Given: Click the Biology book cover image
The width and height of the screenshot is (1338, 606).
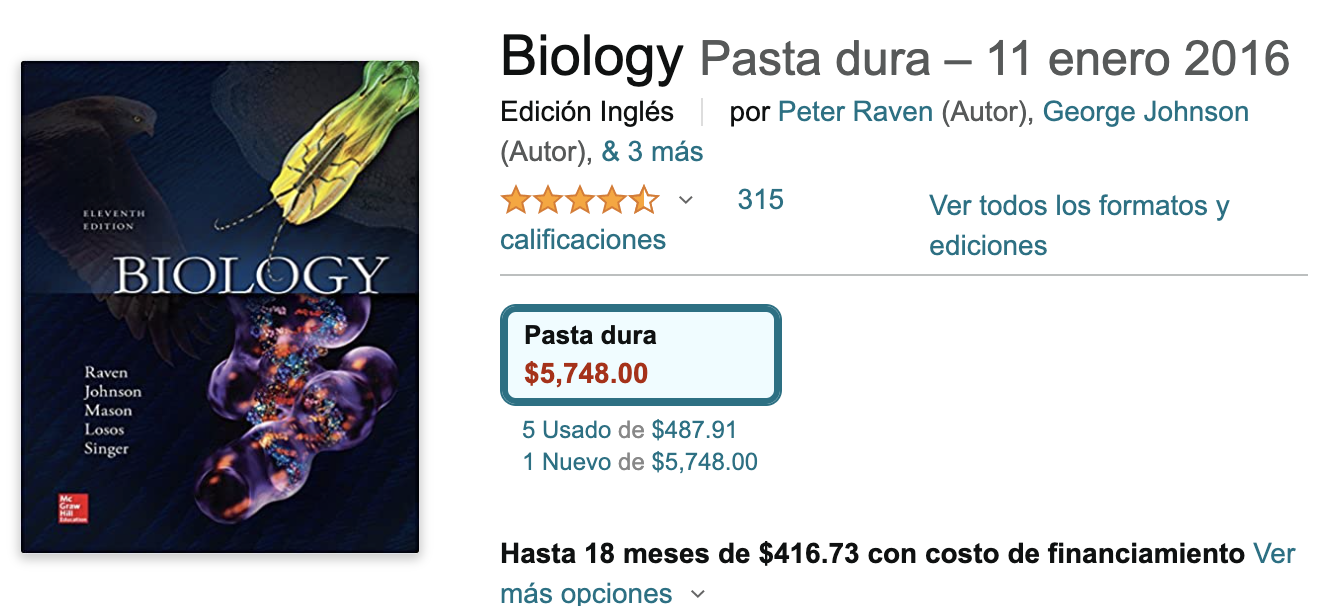Looking at the screenshot, I should pyautogui.click(x=220, y=307).
